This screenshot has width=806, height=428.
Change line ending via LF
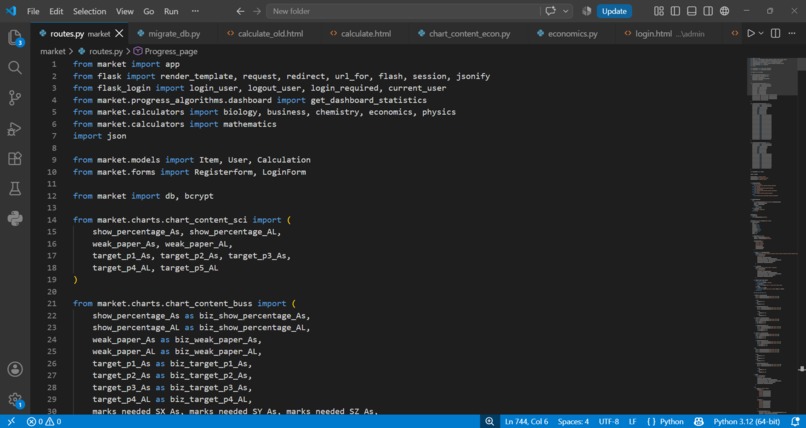point(632,421)
